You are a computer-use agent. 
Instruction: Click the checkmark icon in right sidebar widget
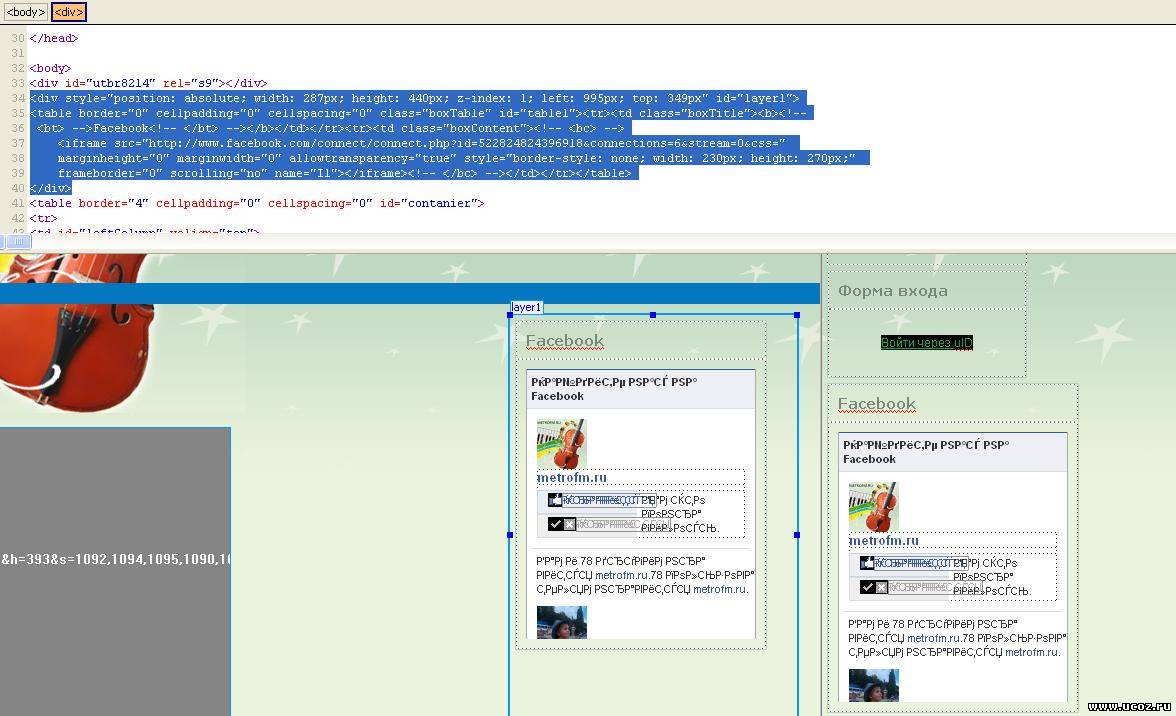coord(867,587)
